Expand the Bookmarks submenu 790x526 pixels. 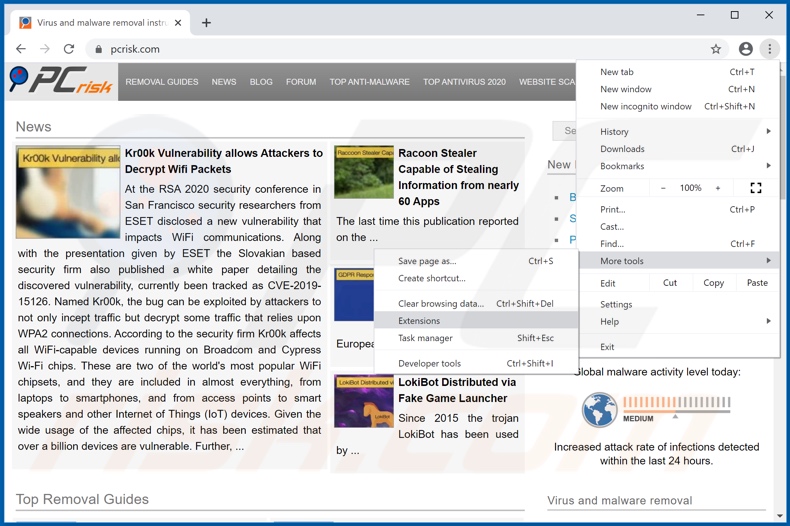coord(685,166)
